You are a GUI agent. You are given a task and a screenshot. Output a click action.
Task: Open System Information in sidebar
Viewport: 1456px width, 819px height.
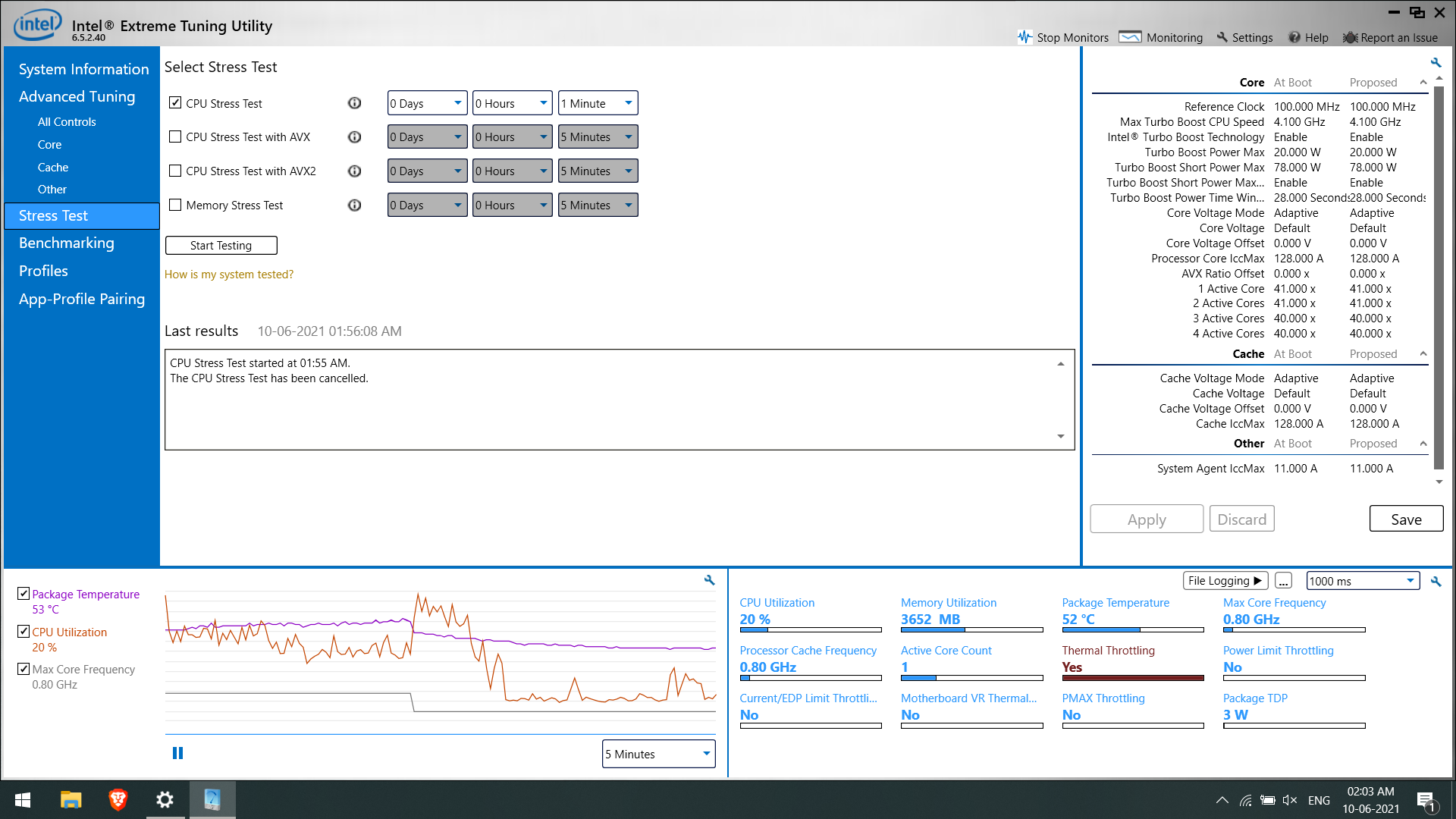pyautogui.click(x=83, y=69)
